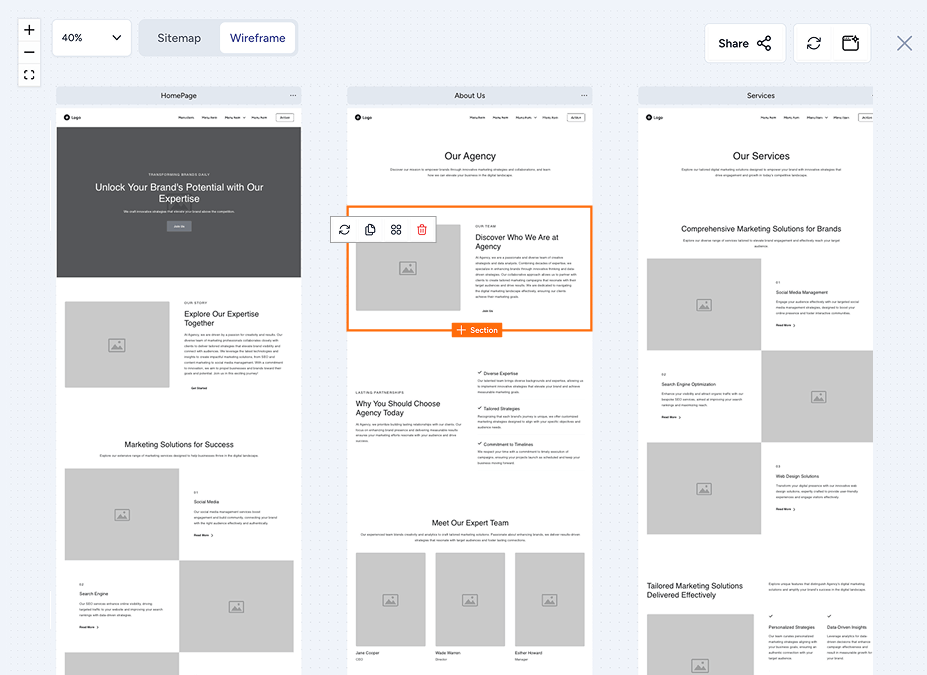Click the zoom in plus icon
The width and height of the screenshot is (927, 675).
click(x=28, y=28)
